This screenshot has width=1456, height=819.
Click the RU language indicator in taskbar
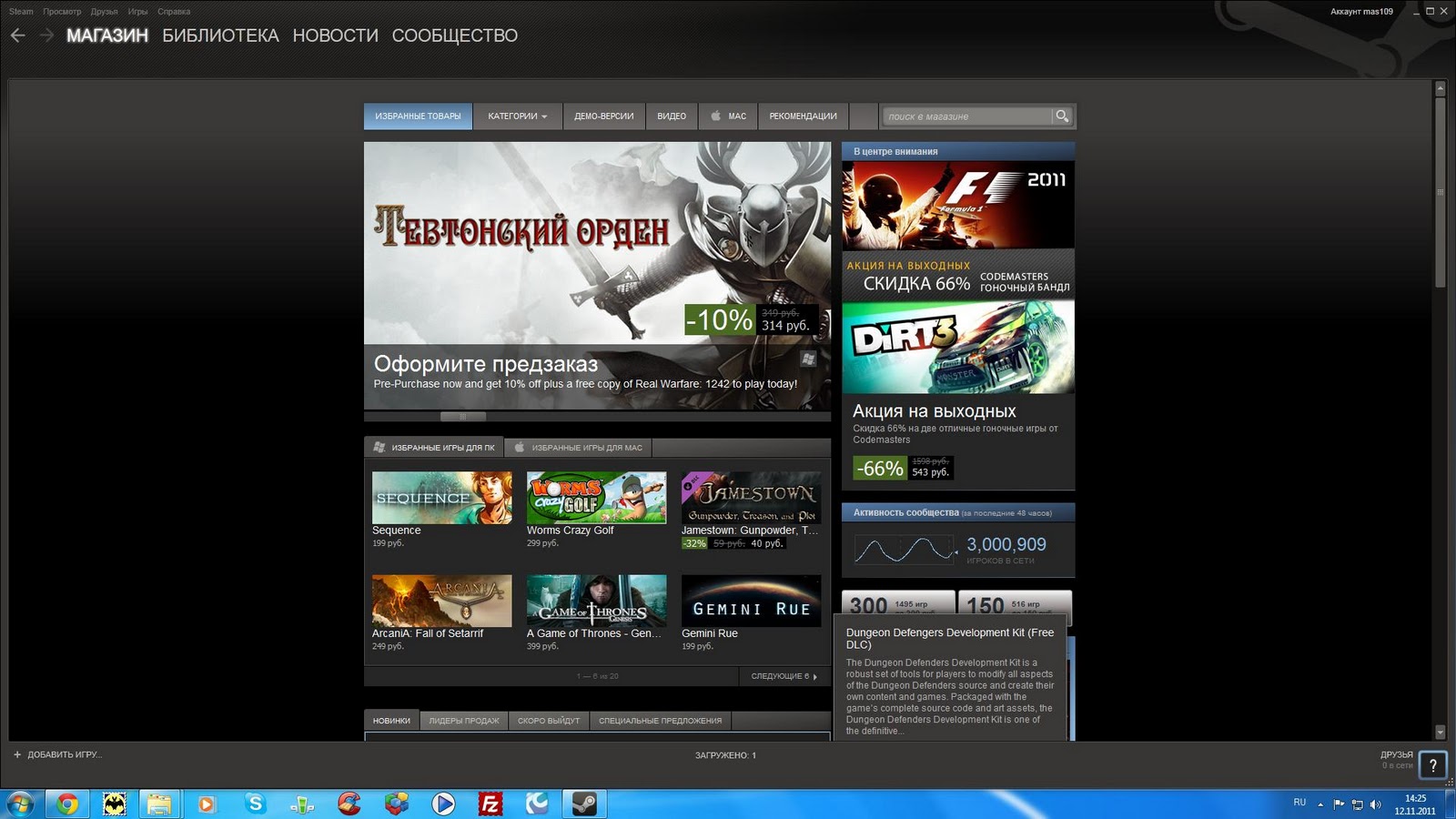1299,803
